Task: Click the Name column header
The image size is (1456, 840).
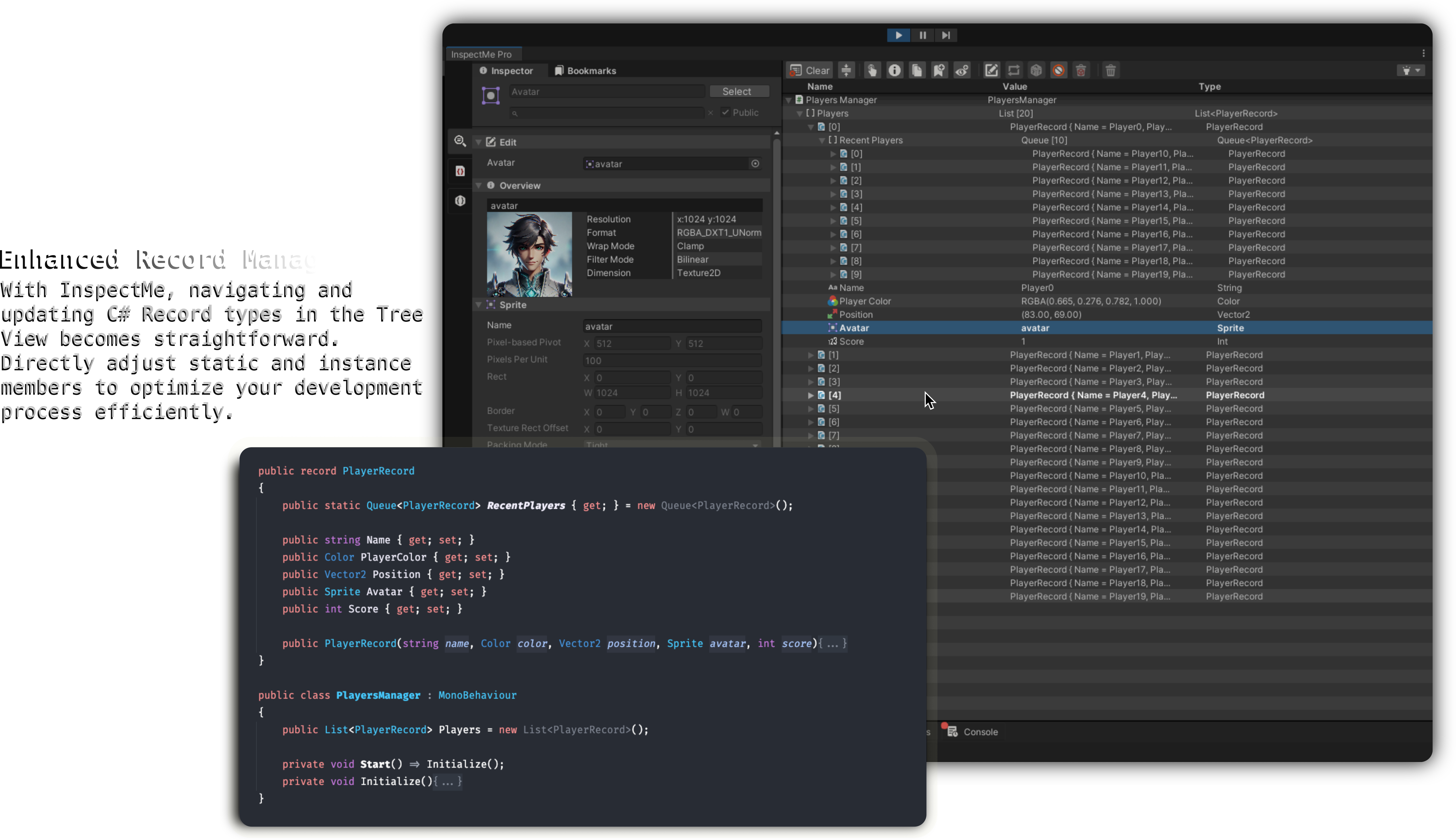Action: click(x=819, y=86)
